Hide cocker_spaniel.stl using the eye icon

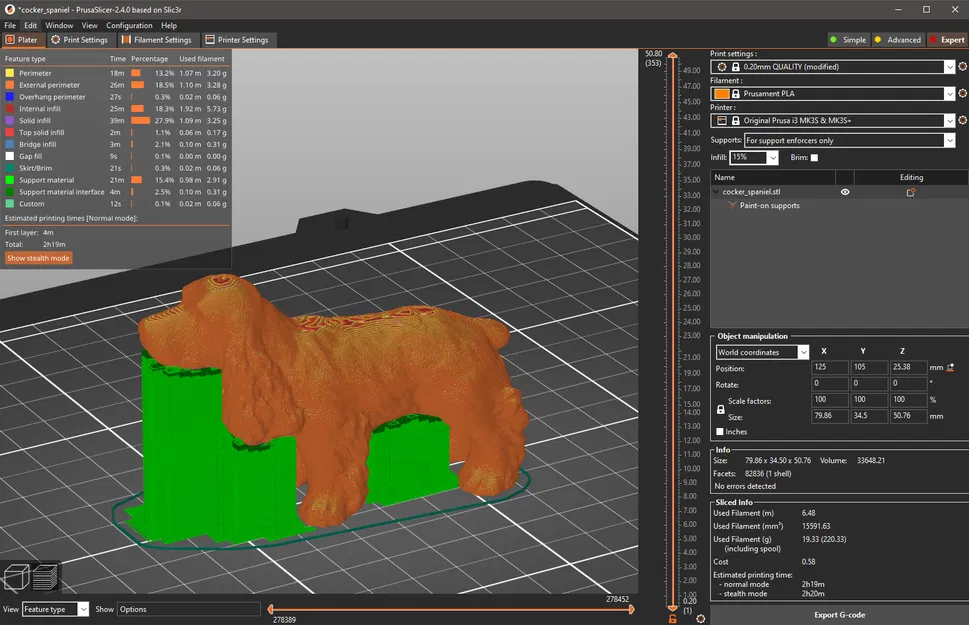[x=845, y=192]
